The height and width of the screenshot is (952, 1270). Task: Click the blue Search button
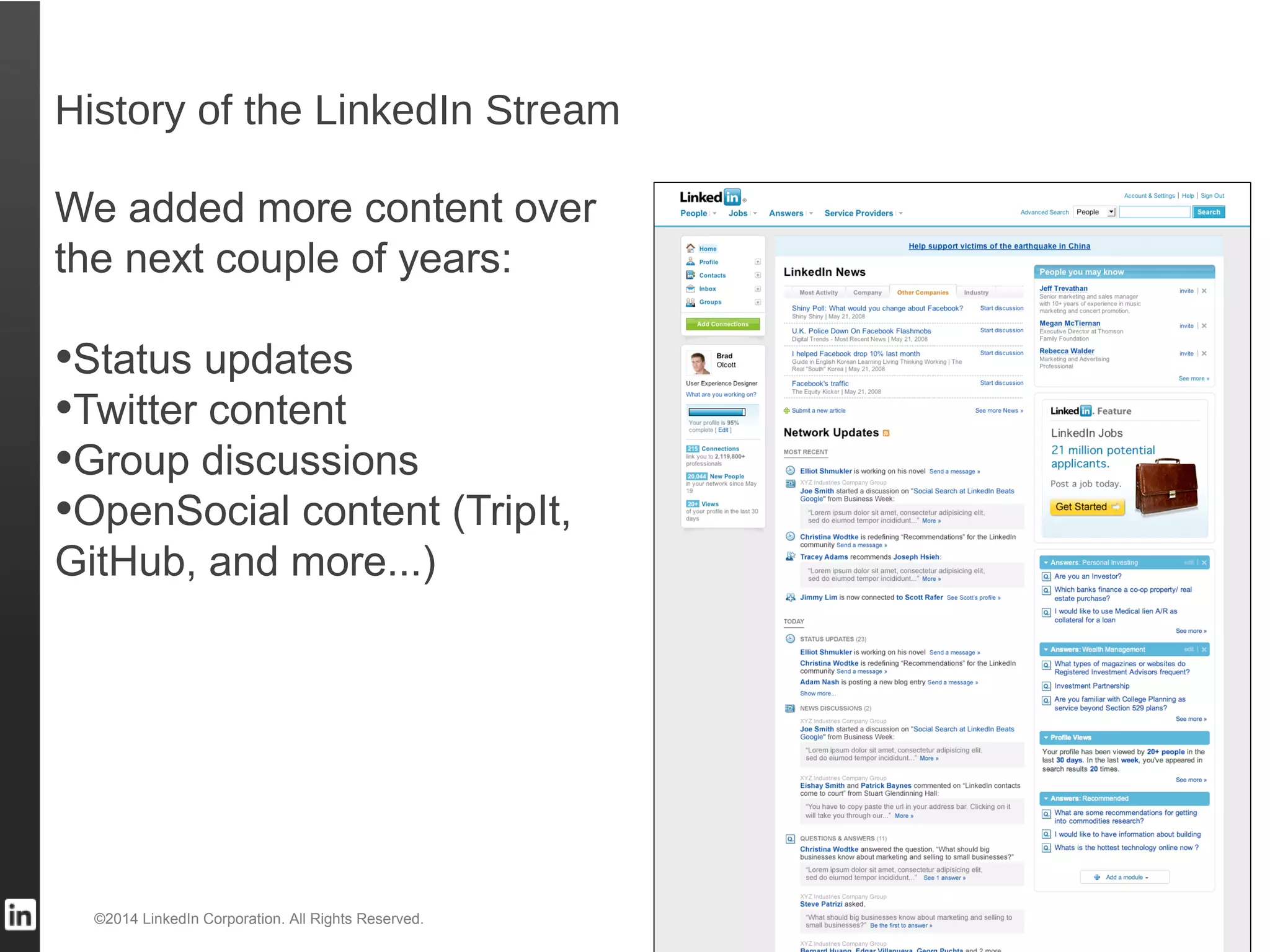coord(1209,212)
